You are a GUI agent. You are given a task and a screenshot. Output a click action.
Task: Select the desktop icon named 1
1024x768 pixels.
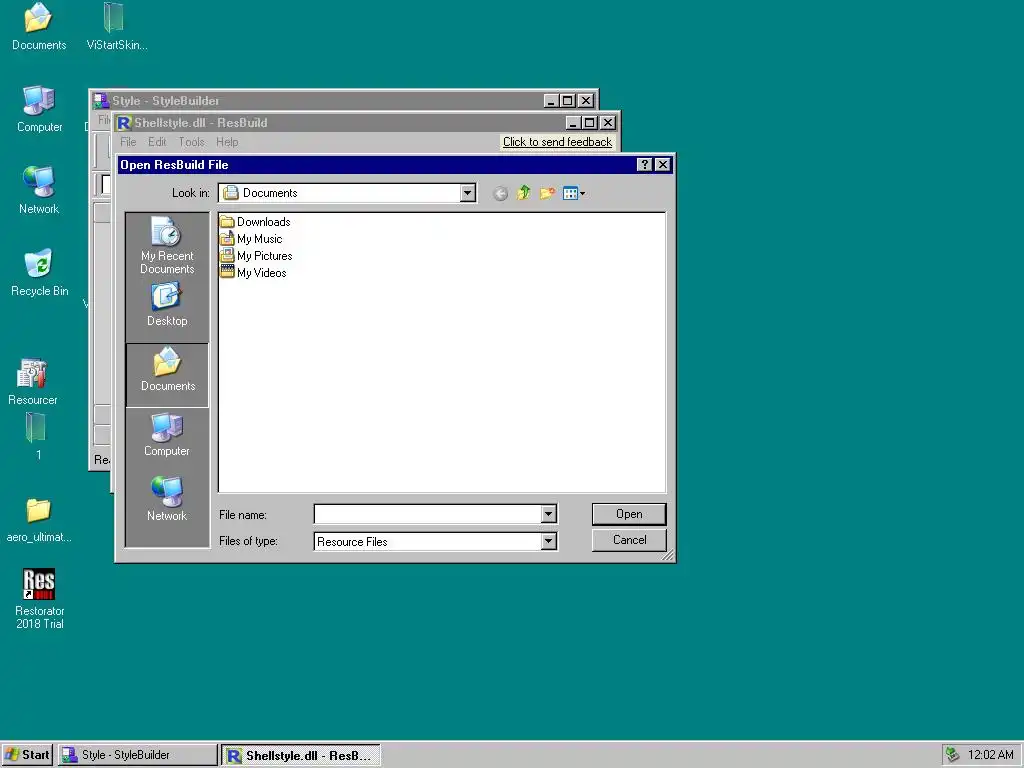click(37, 436)
